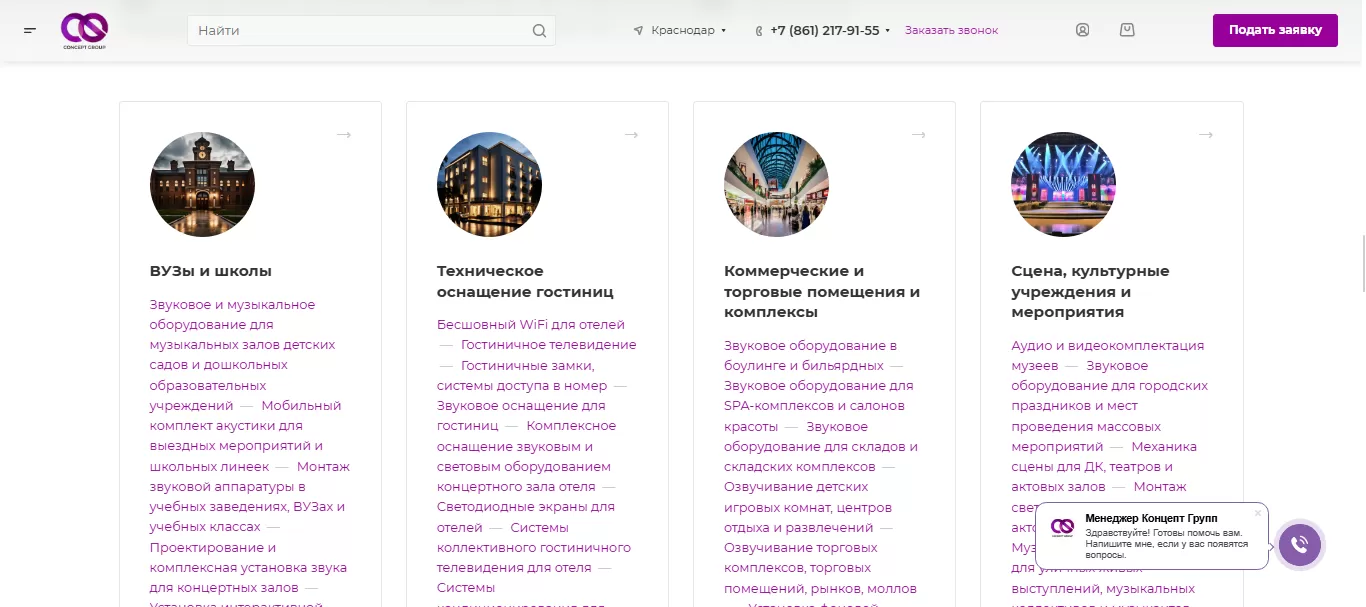Open Бесшовный WiFi для отелей link

(530, 324)
